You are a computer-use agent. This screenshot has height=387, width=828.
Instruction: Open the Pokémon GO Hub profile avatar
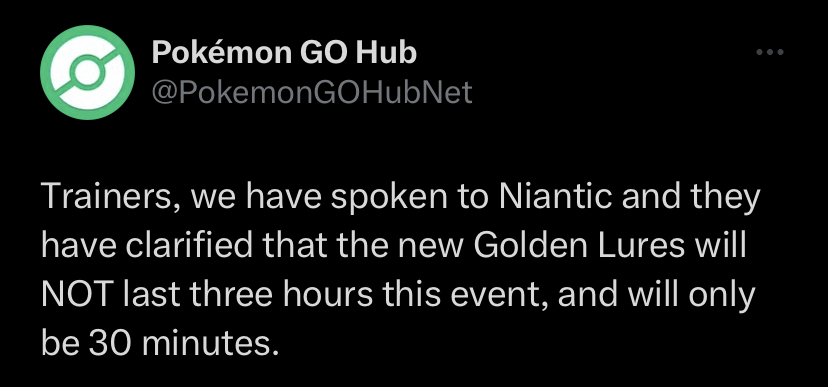click(x=87, y=72)
